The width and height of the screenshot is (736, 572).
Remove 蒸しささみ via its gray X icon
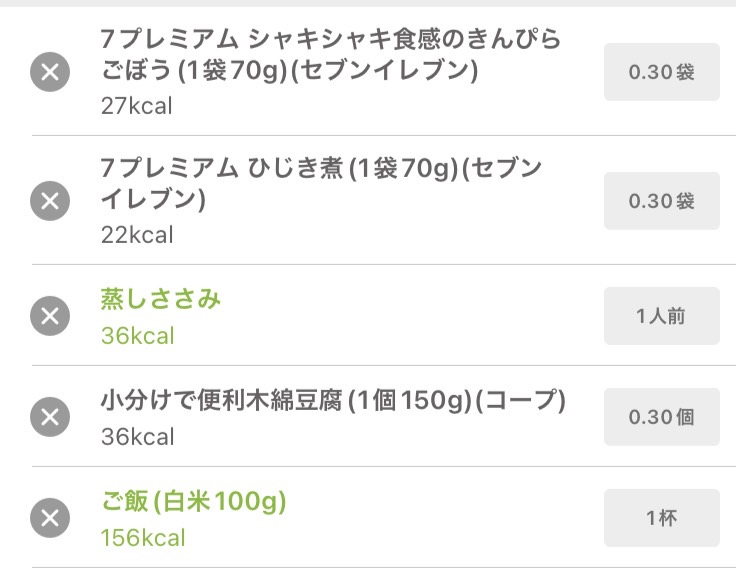pos(50,316)
